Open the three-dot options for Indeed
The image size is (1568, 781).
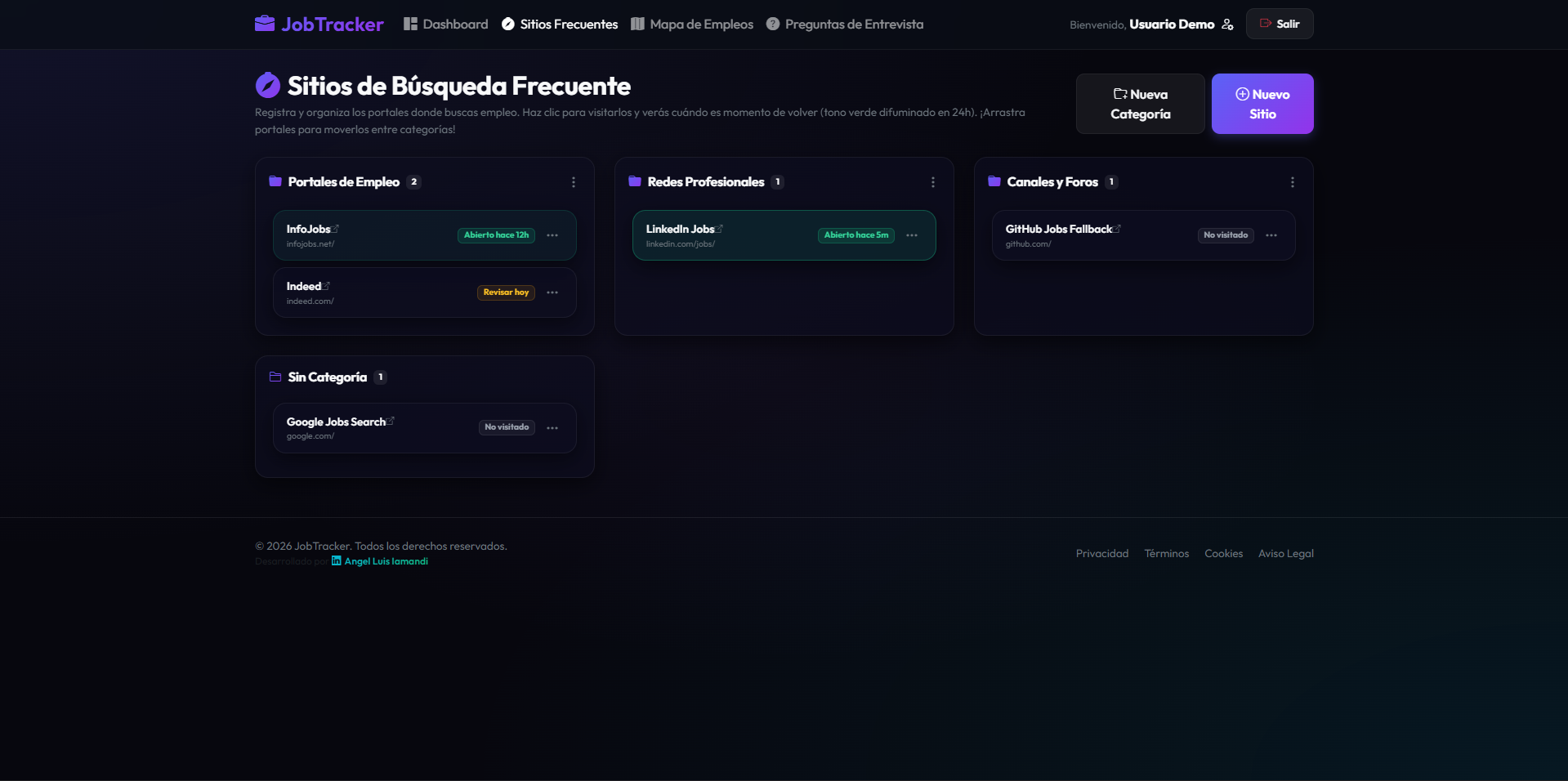tap(552, 292)
